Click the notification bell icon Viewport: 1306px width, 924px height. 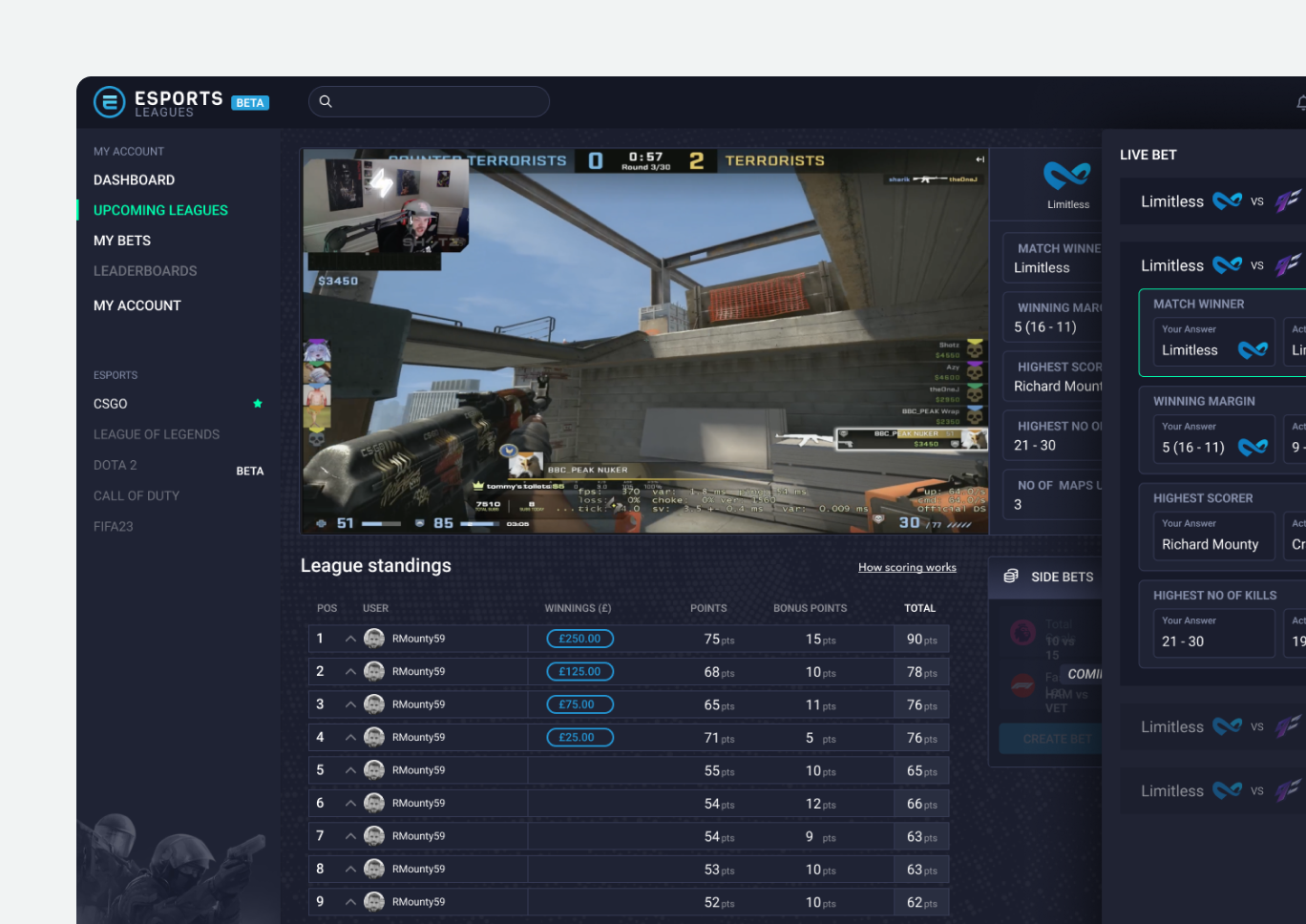tap(1300, 103)
